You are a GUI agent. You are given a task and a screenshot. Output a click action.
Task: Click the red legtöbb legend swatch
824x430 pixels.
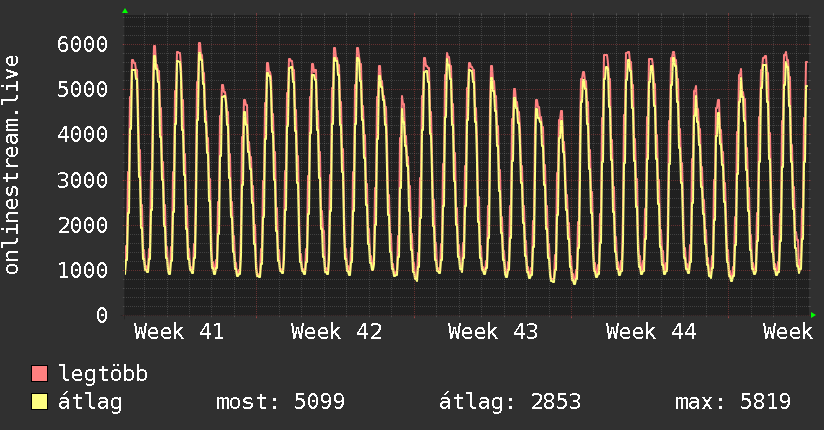(40, 374)
